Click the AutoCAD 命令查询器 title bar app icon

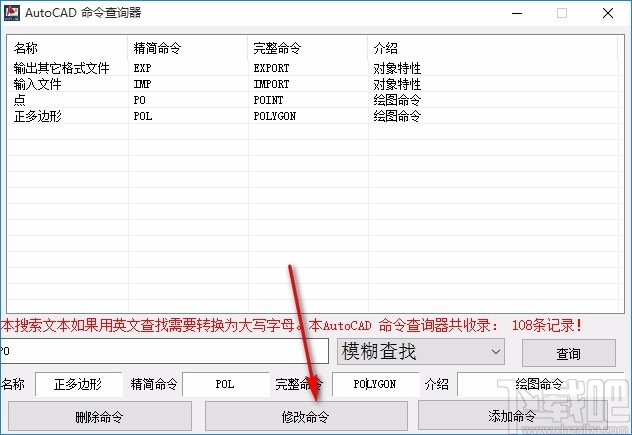(x=12, y=12)
